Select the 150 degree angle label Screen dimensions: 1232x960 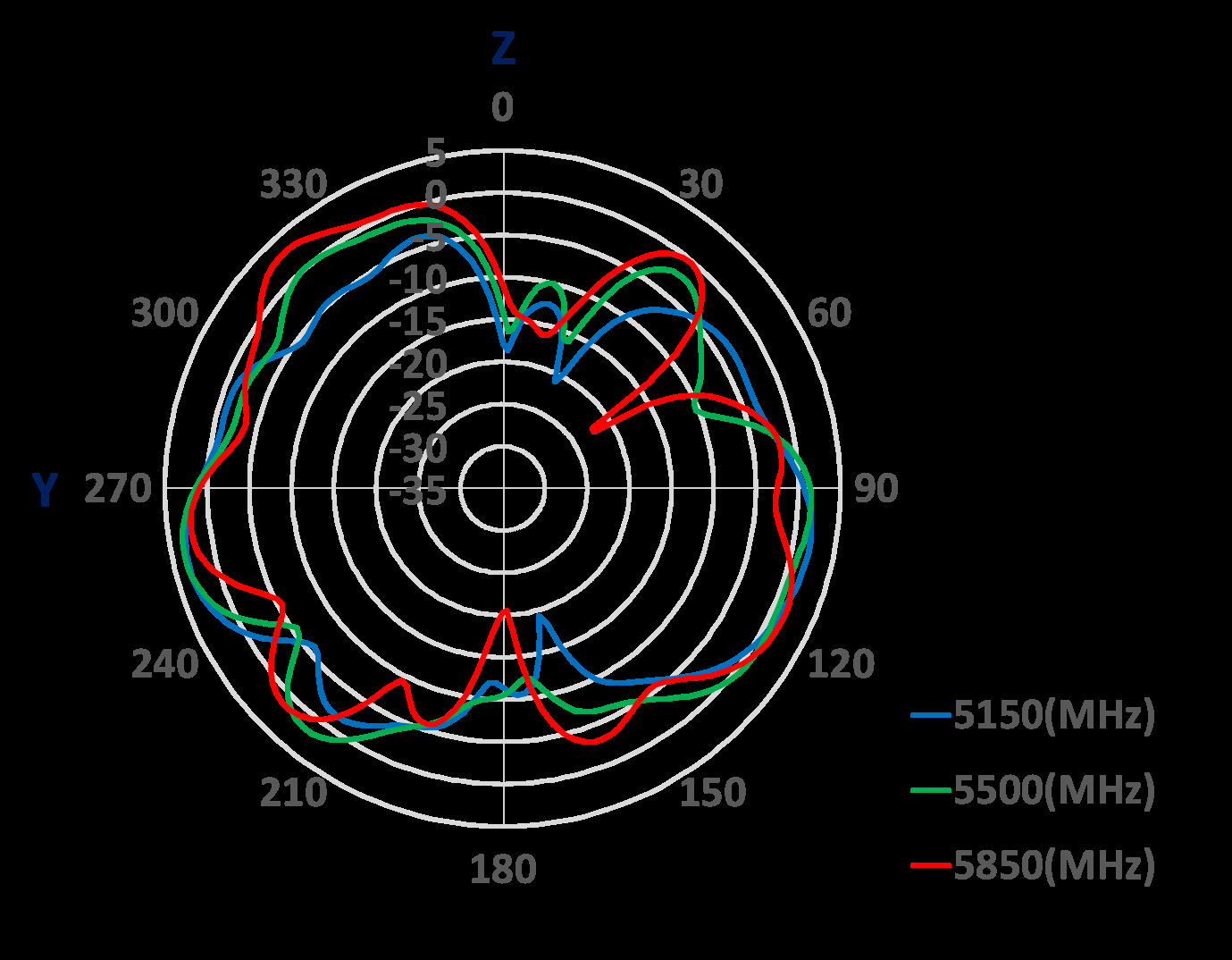coord(712,793)
